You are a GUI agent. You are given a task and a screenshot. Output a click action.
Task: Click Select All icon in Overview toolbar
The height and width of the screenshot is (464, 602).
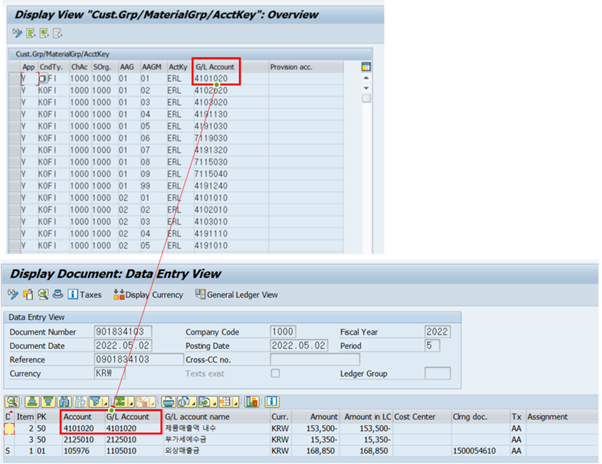coord(30,33)
